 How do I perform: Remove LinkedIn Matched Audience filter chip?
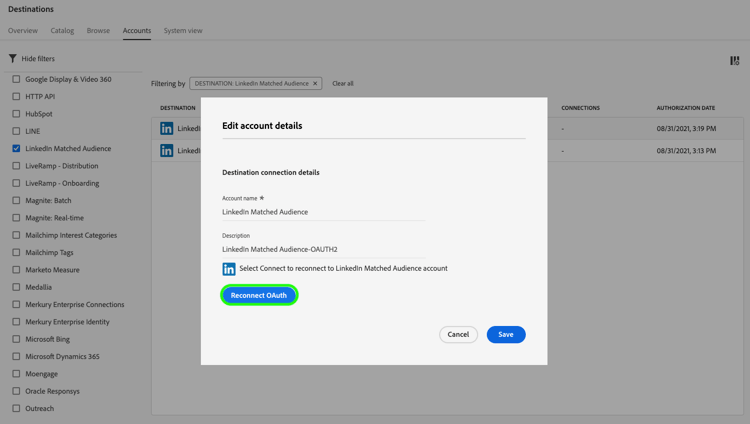(x=315, y=83)
